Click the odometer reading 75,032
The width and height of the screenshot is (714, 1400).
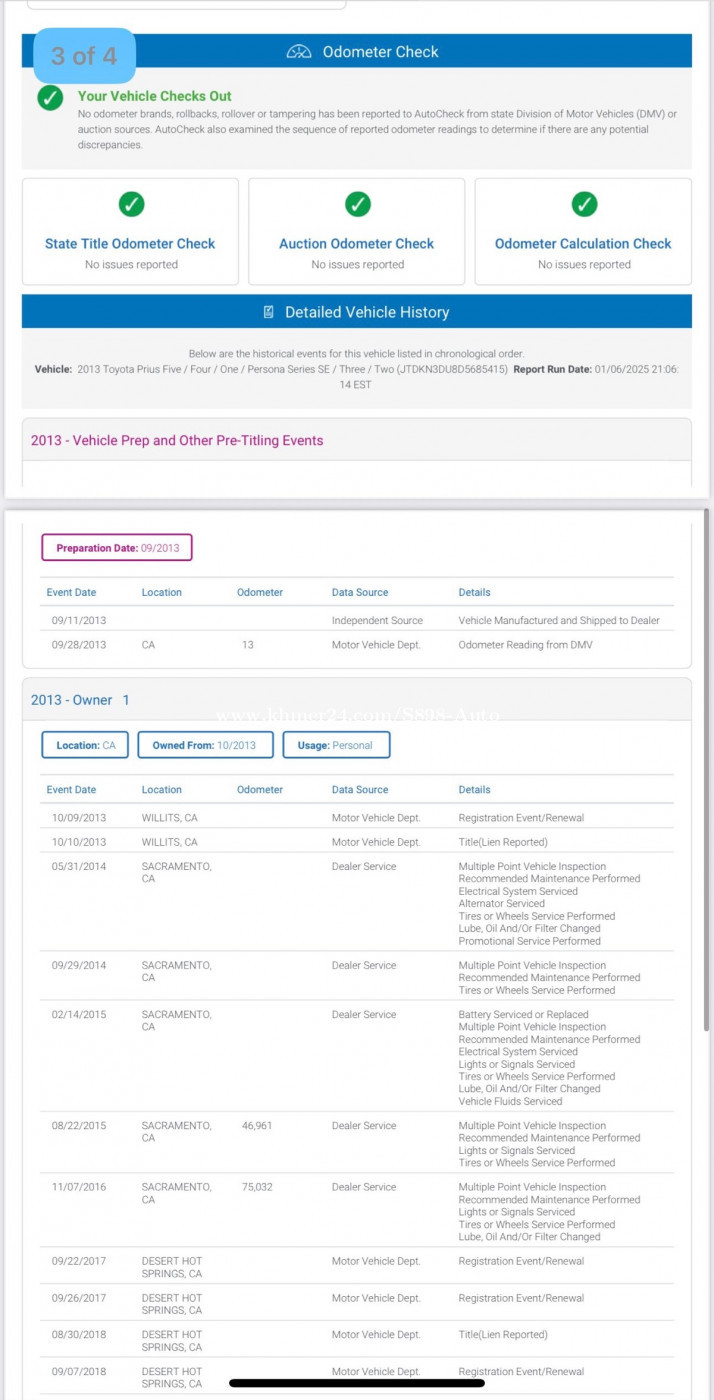click(257, 1187)
